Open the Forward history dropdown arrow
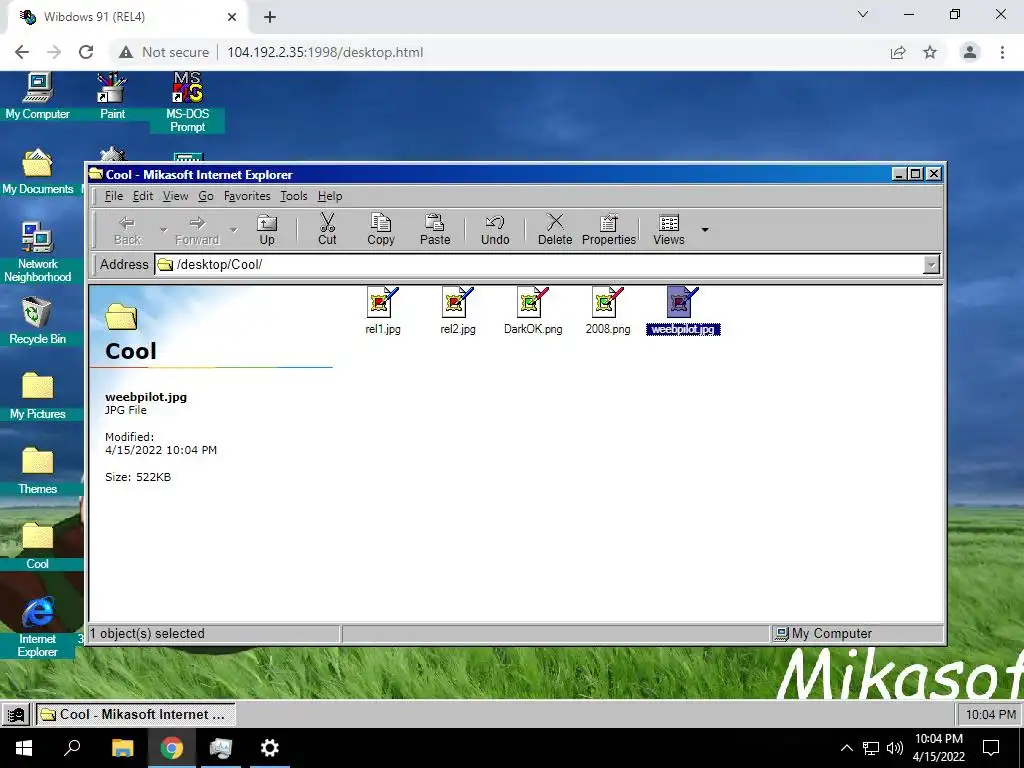Image resolution: width=1024 pixels, height=768 pixels. 233,230
